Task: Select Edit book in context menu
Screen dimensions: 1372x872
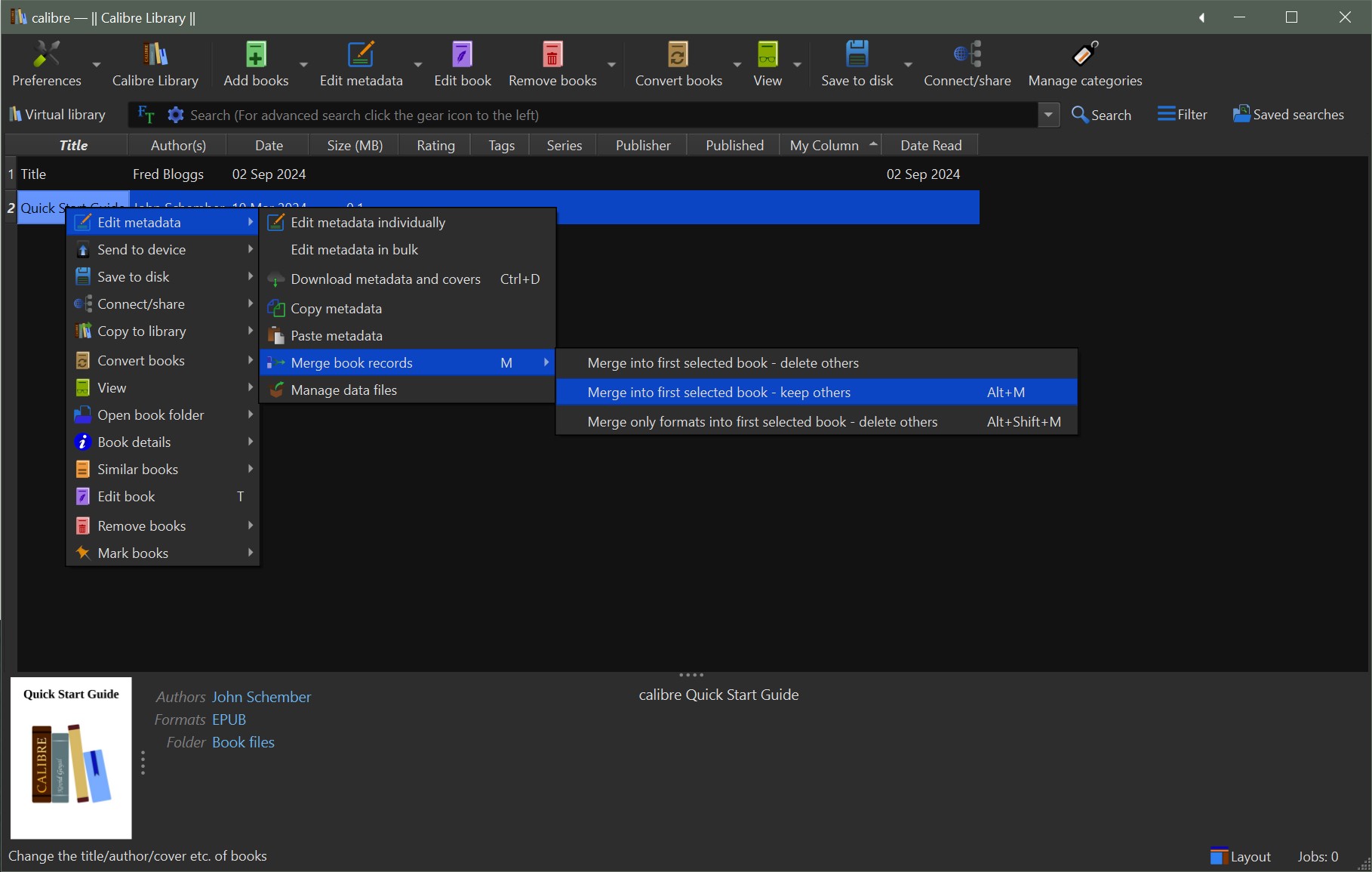Action: pyautogui.click(x=163, y=497)
